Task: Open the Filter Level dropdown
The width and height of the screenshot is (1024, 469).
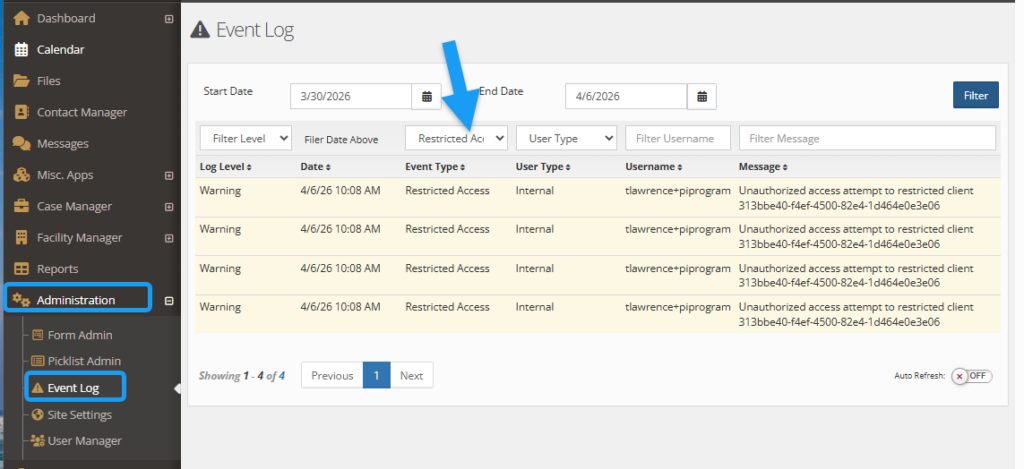Action: 245,138
